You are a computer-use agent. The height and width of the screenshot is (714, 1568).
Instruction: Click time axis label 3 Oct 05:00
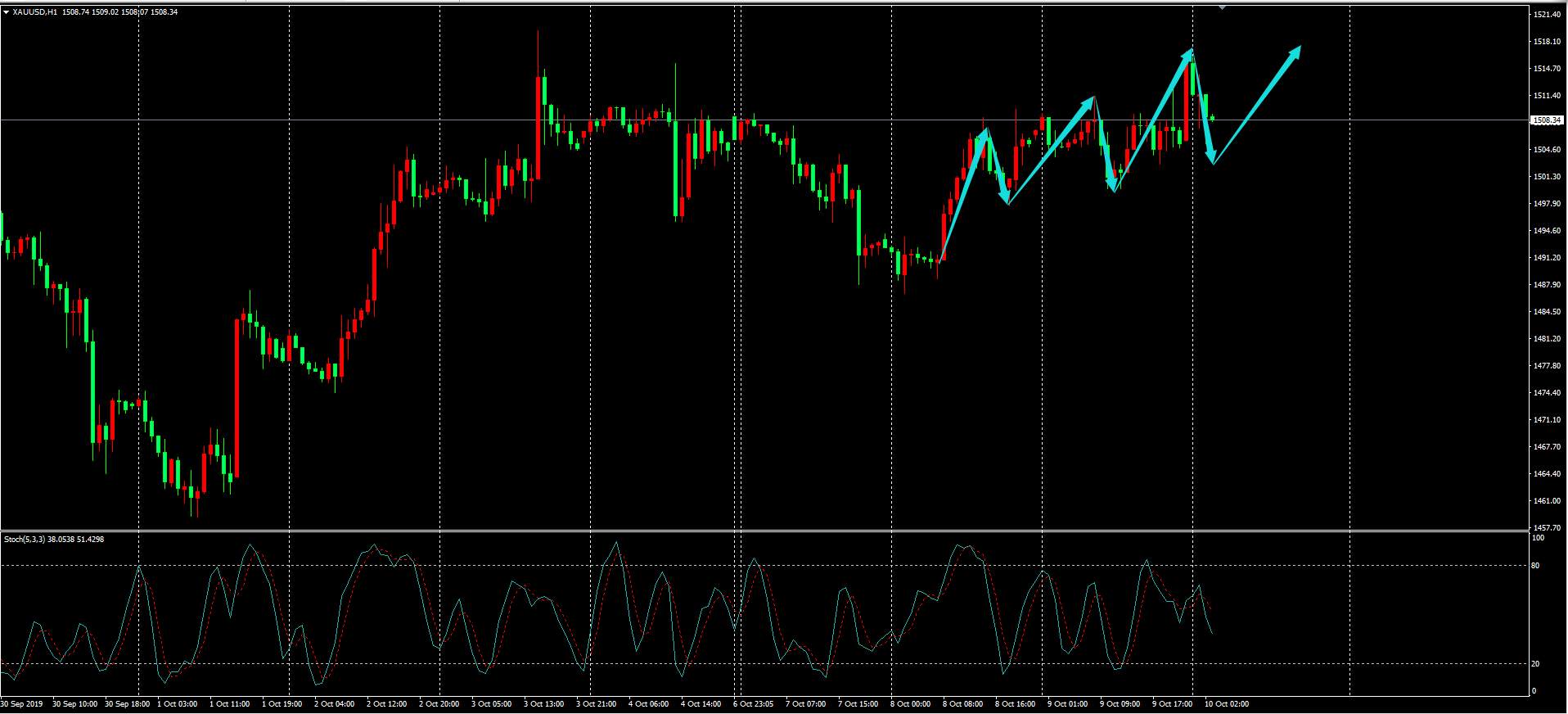[492, 704]
